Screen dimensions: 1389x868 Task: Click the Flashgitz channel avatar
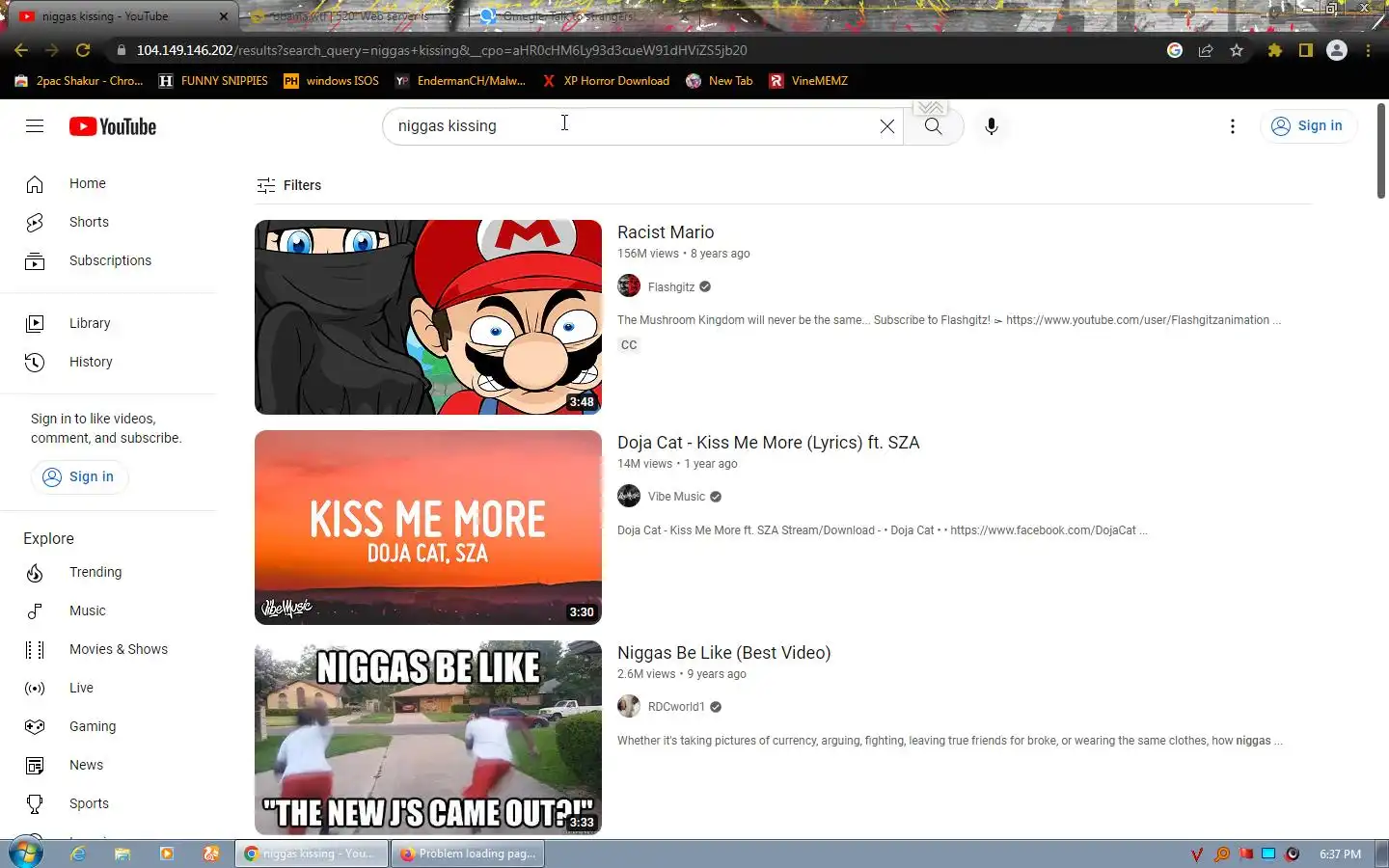(629, 286)
